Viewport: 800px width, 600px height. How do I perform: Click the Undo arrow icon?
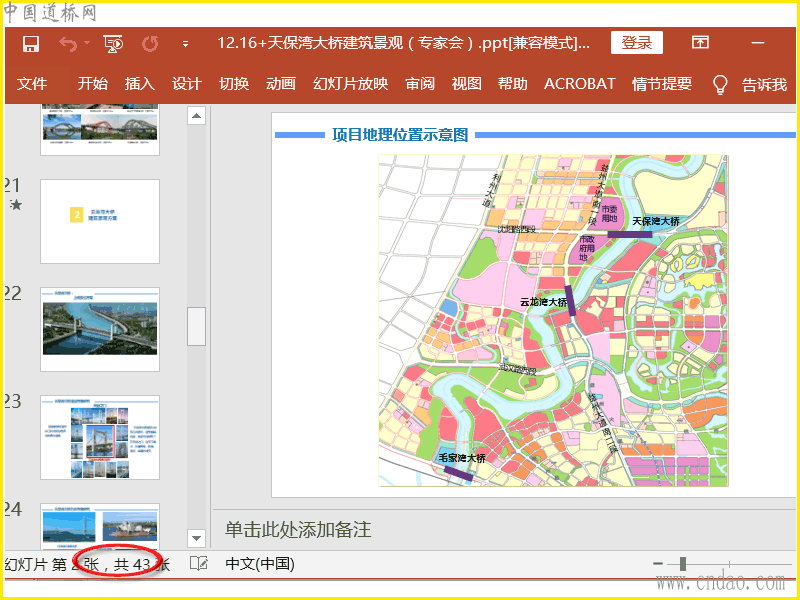pyautogui.click(x=67, y=43)
